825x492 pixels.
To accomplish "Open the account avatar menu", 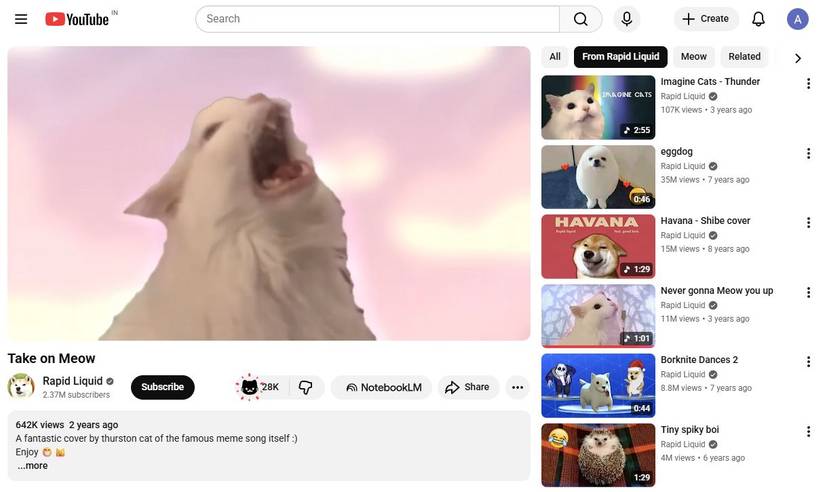I will tap(798, 19).
